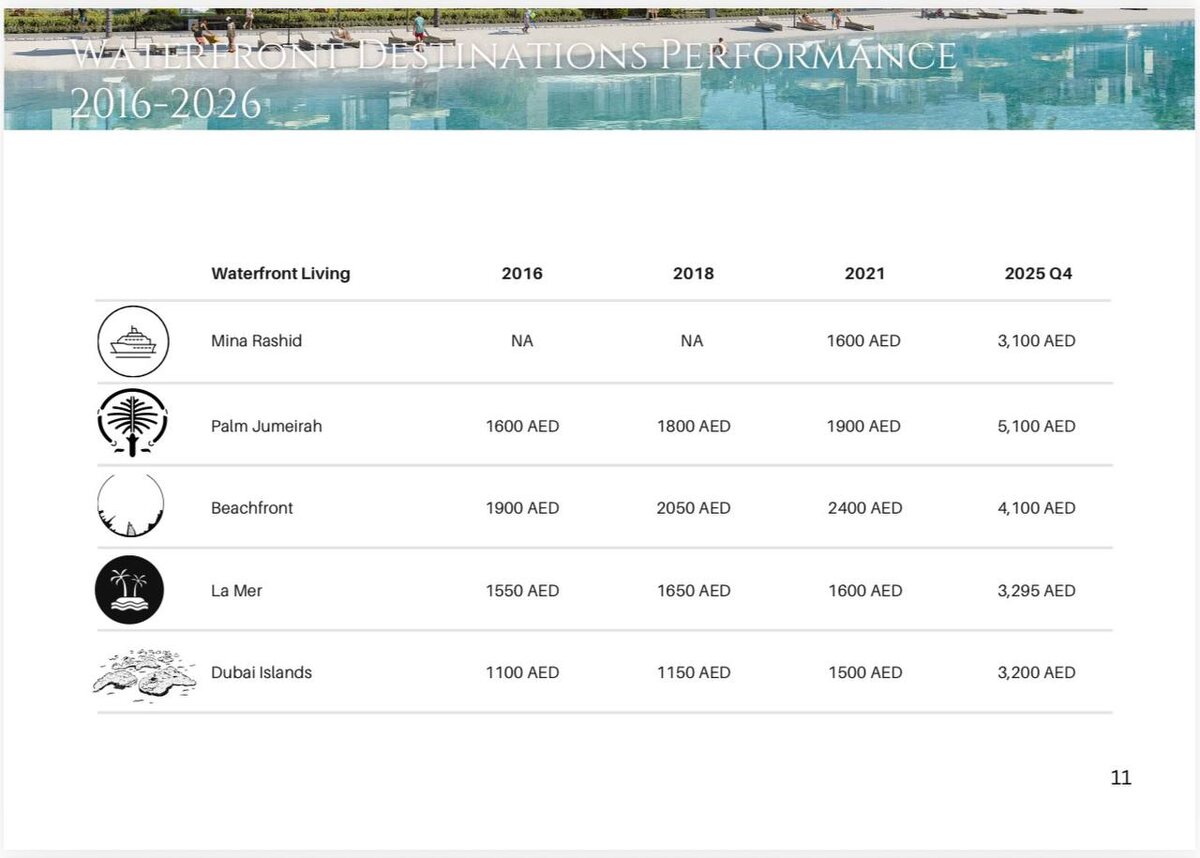Click the 'Dubai Islands' row label
Screen dimensions: 1200x858
tap(261, 673)
